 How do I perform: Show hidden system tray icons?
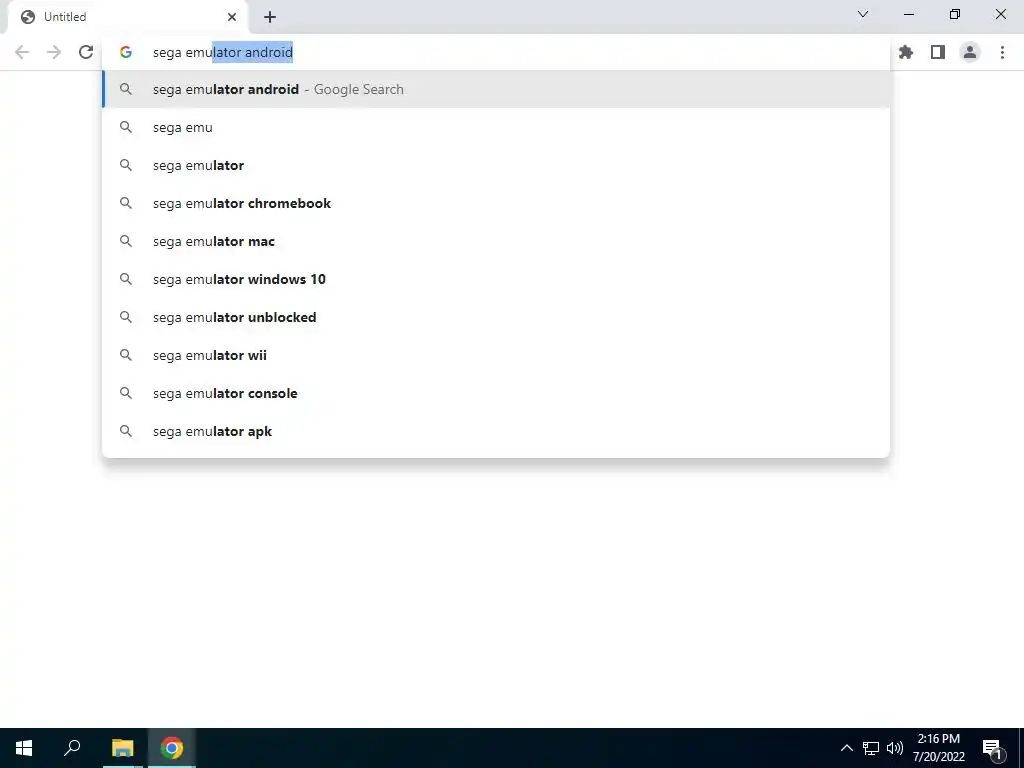tap(846, 748)
